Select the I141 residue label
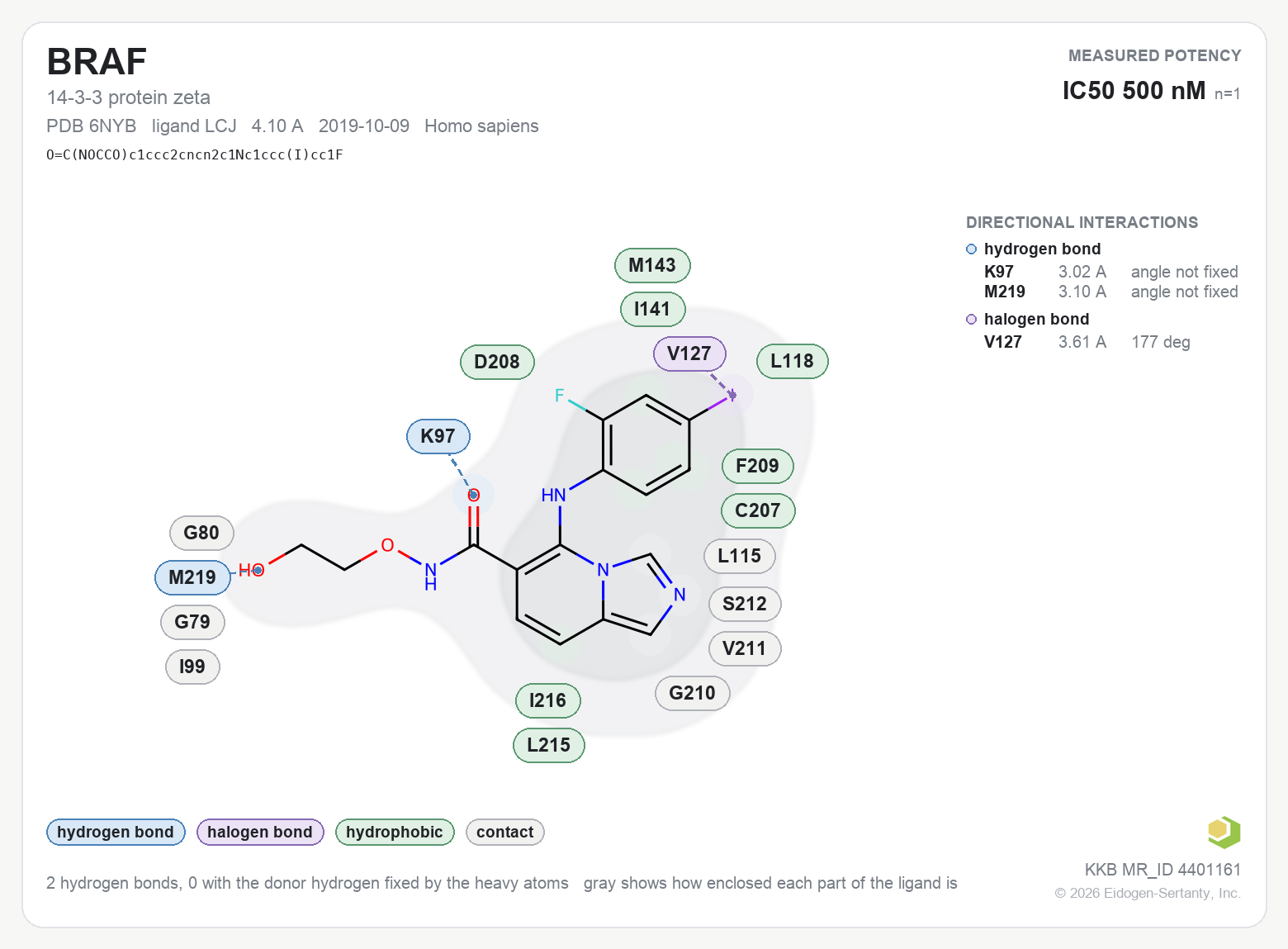This screenshot has width=1288, height=949. pos(652,309)
